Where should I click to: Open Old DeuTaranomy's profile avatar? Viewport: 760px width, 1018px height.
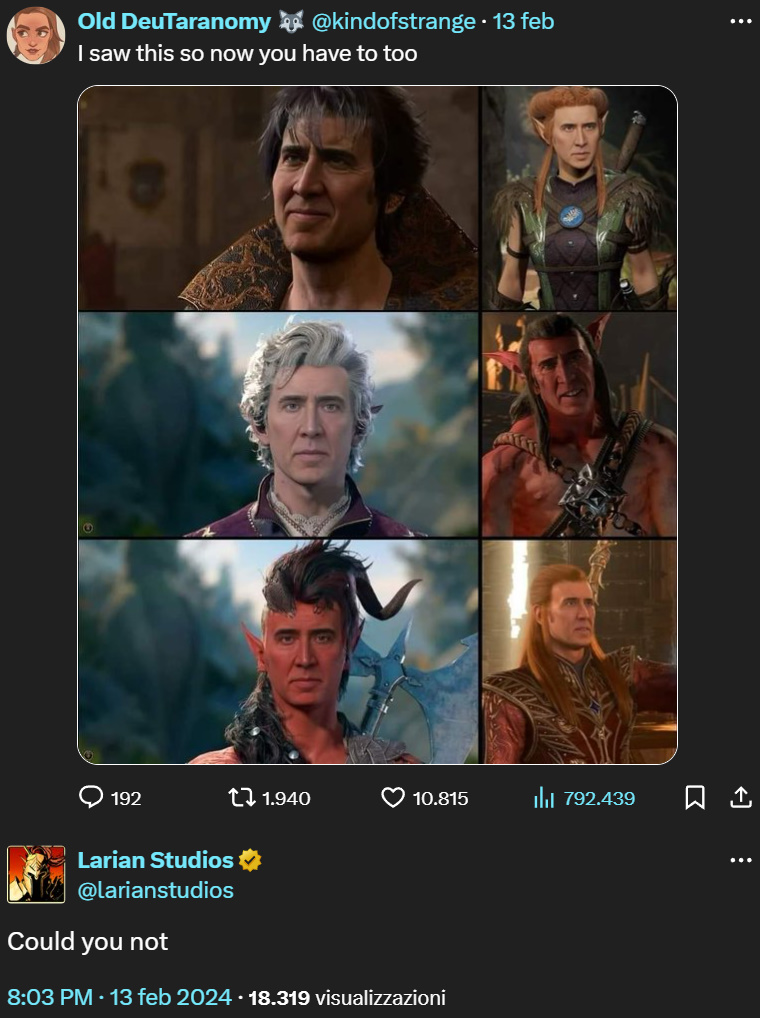pyautogui.click(x=36, y=36)
